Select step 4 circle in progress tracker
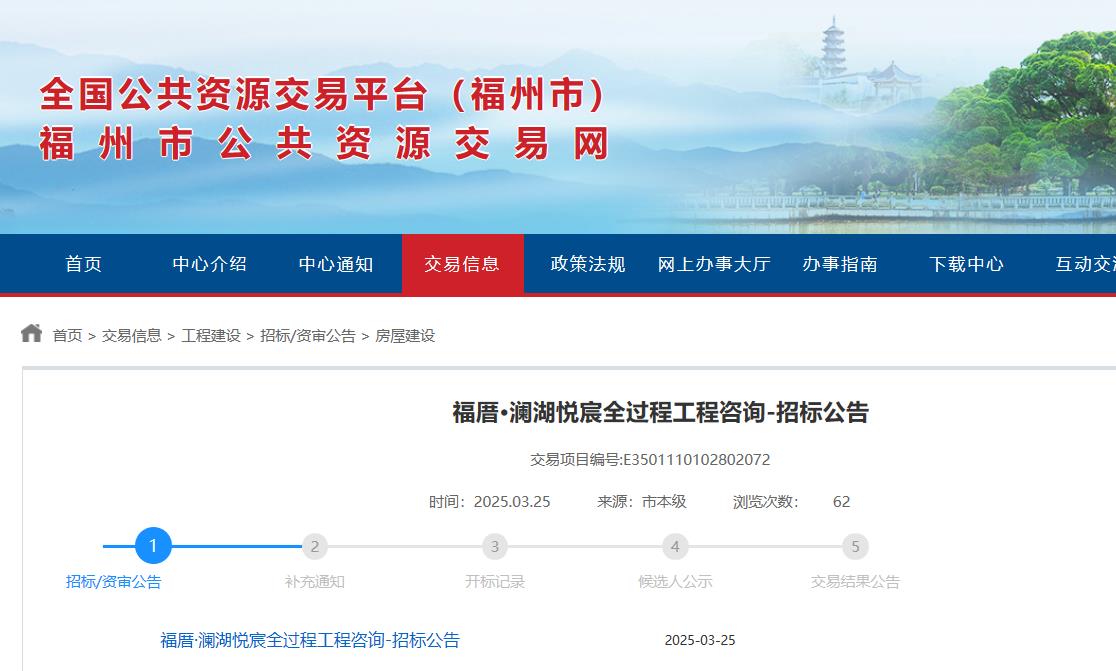 point(675,546)
